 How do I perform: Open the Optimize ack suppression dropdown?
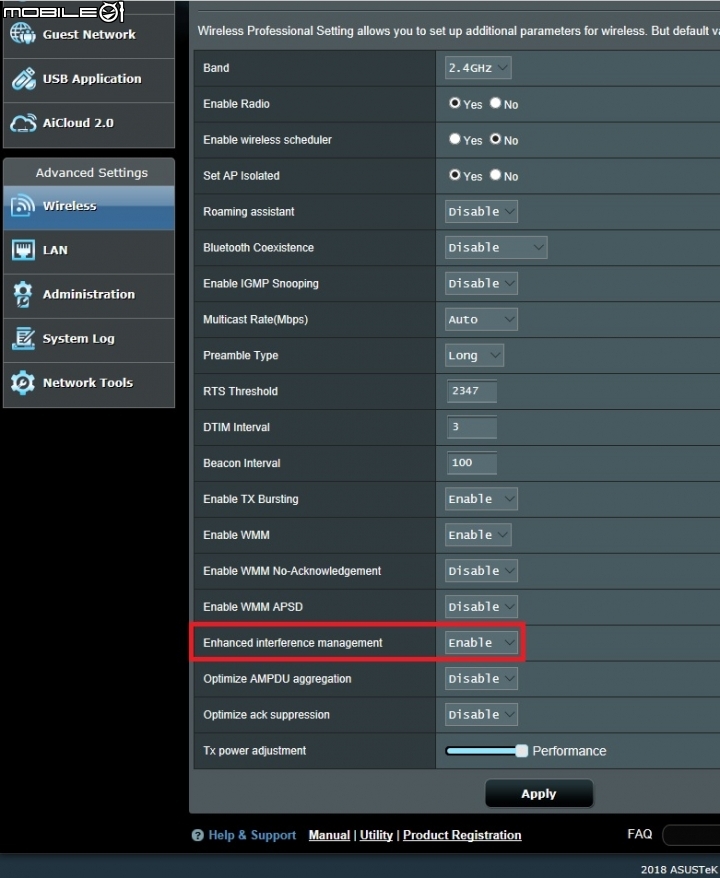click(481, 714)
